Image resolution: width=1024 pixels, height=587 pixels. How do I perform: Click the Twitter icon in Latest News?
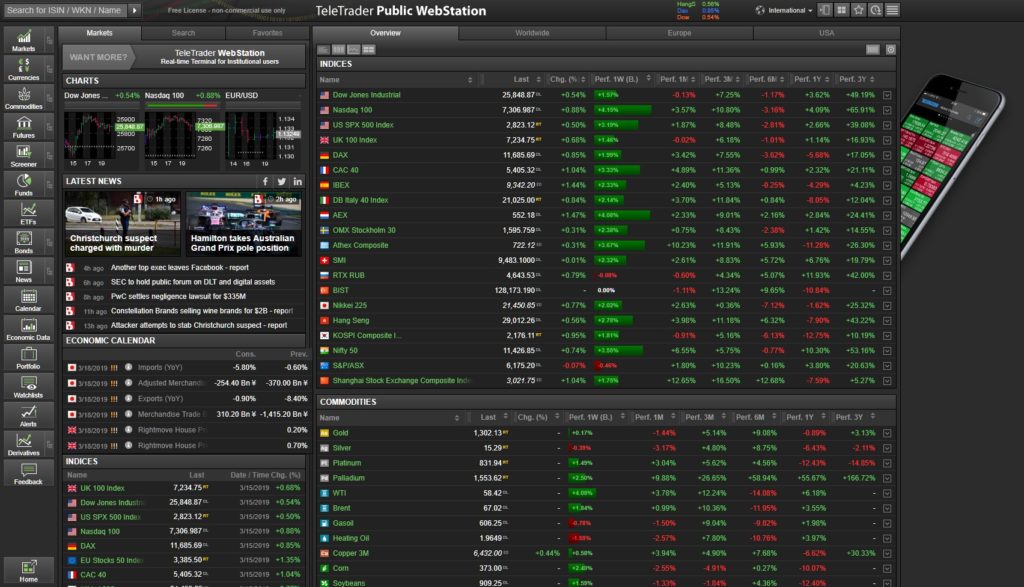[x=282, y=181]
